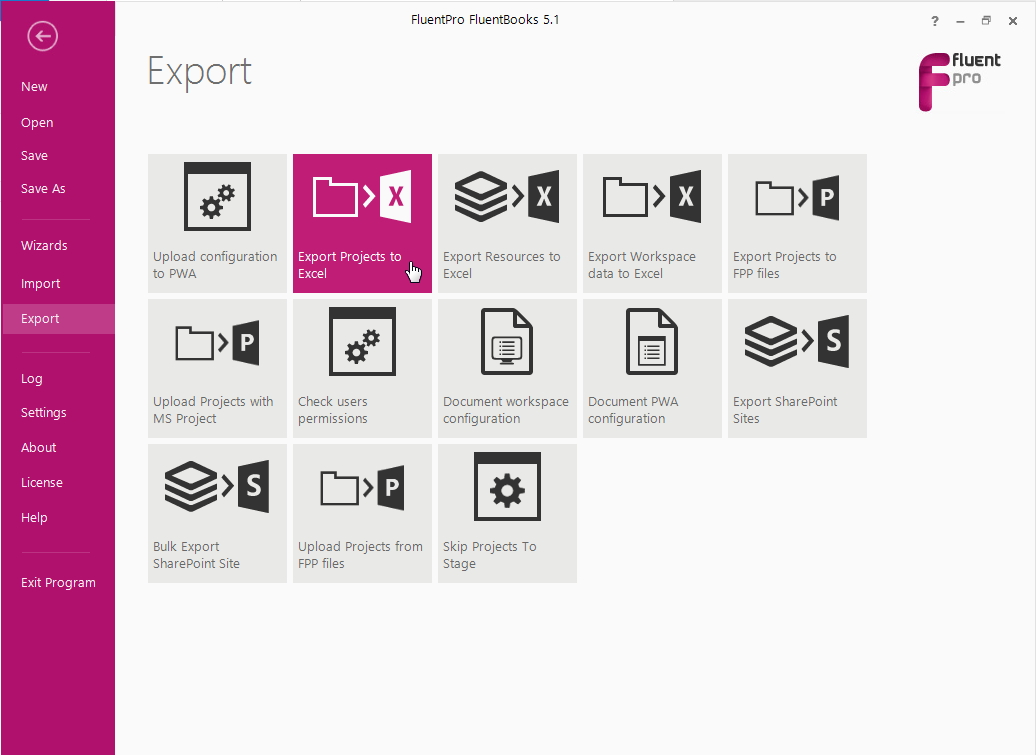Open Upload Projects with MS Project tile

point(217,369)
